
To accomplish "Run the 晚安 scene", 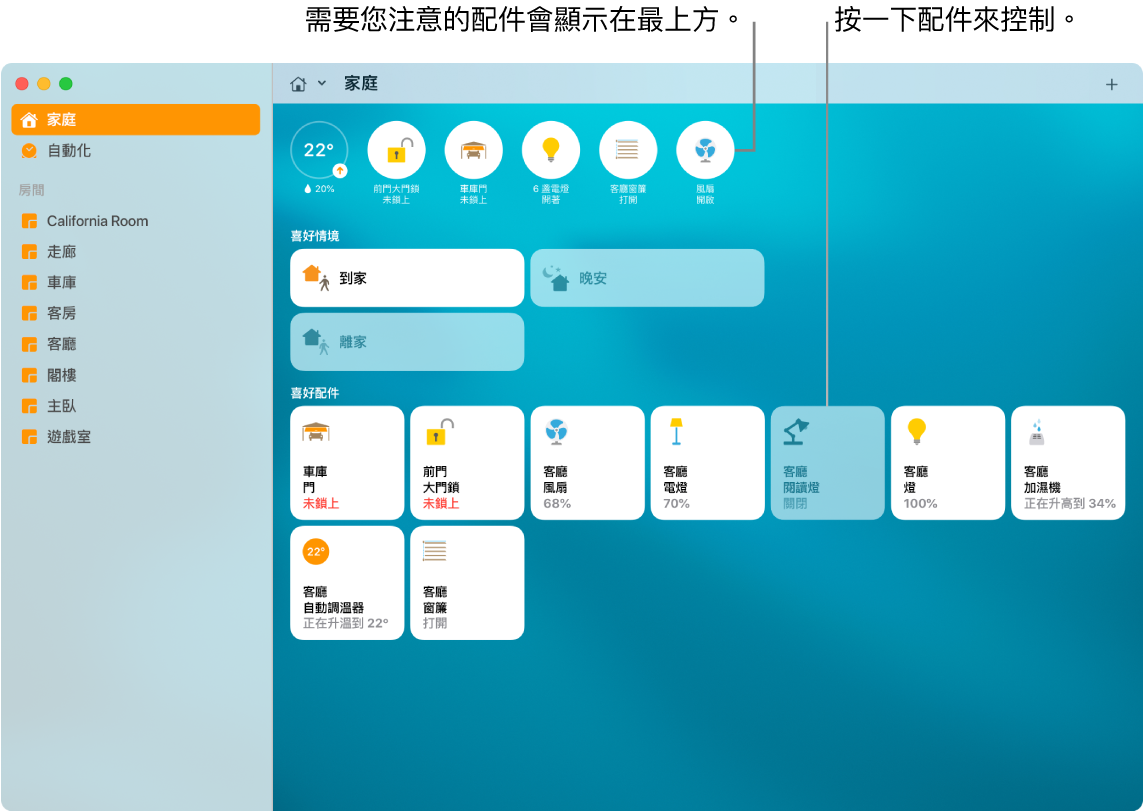I will pyautogui.click(x=646, y=277).
